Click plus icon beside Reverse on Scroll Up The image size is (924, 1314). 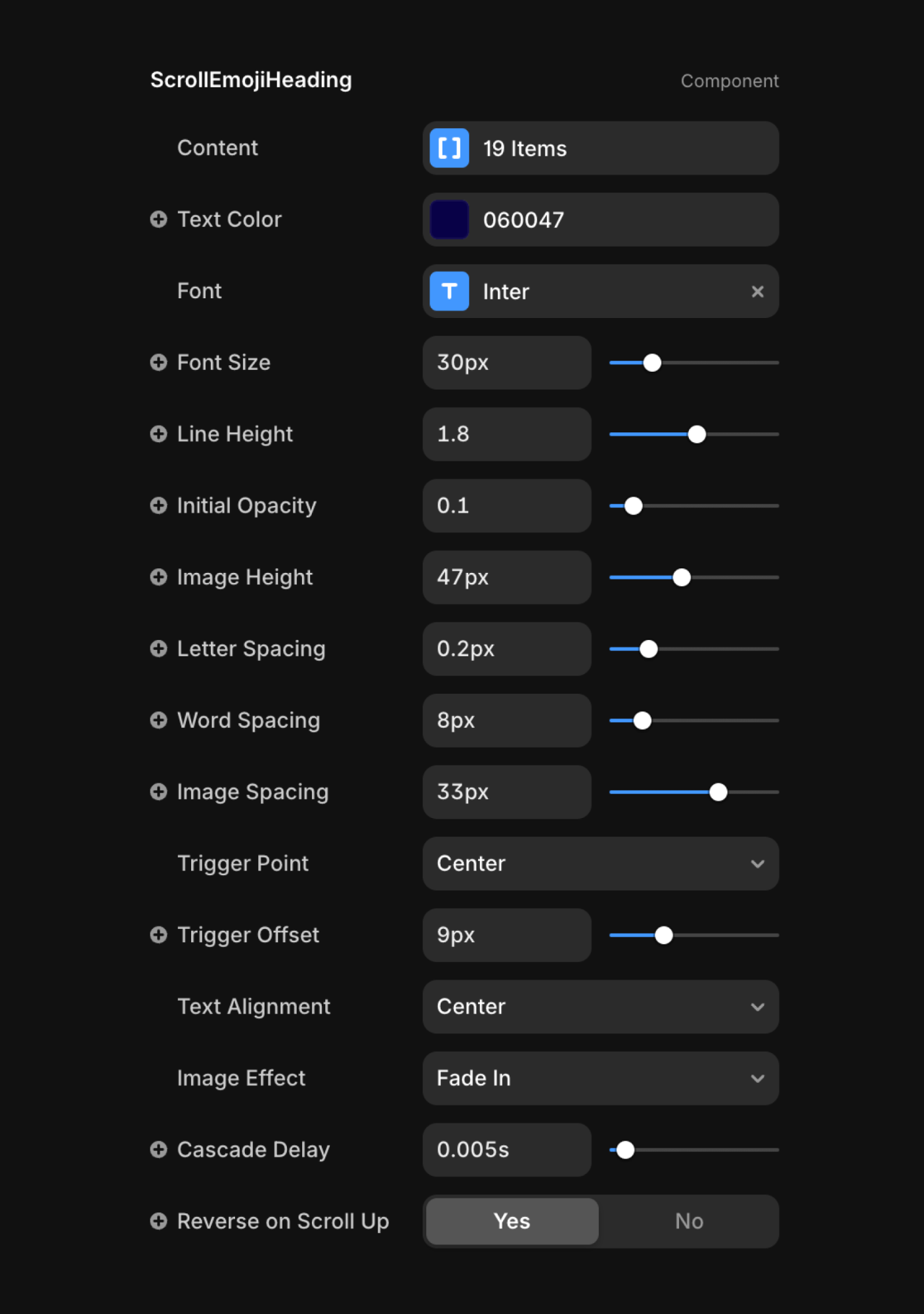(x=158, y=1221)
